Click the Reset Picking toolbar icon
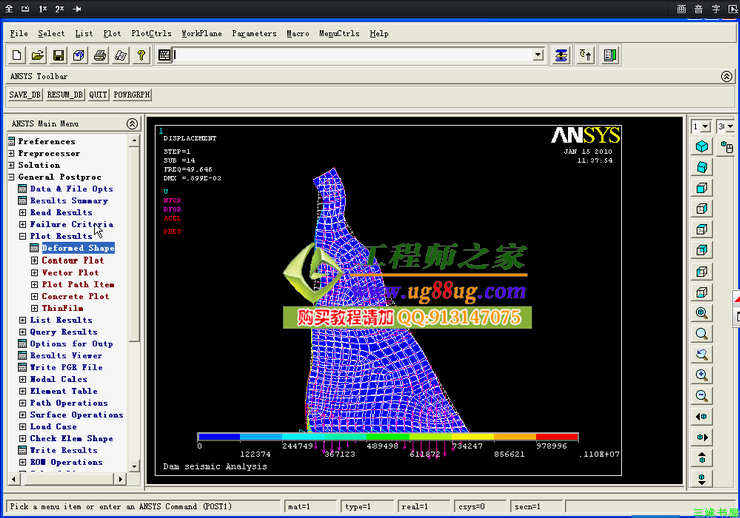Viewport: 740px width, 518px height. tap(586, 55)
